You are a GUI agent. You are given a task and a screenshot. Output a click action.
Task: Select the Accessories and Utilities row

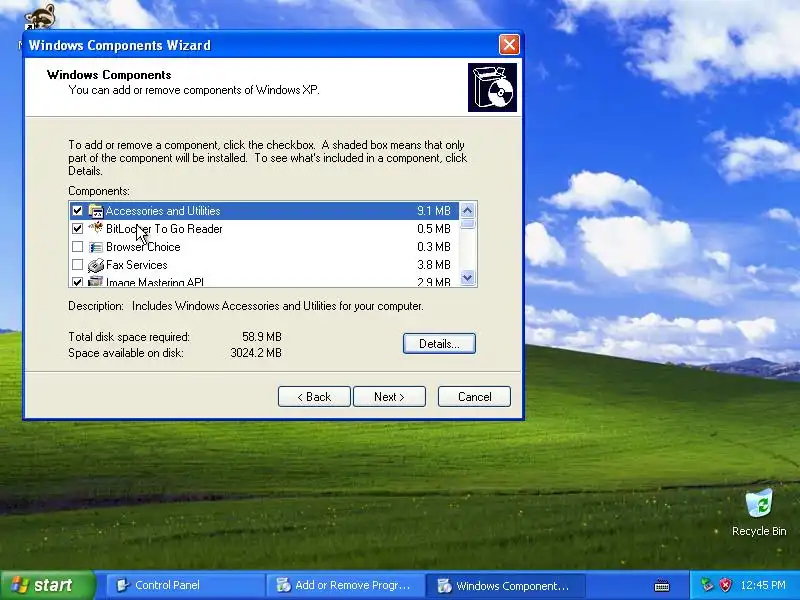click(x=264, y=211)
